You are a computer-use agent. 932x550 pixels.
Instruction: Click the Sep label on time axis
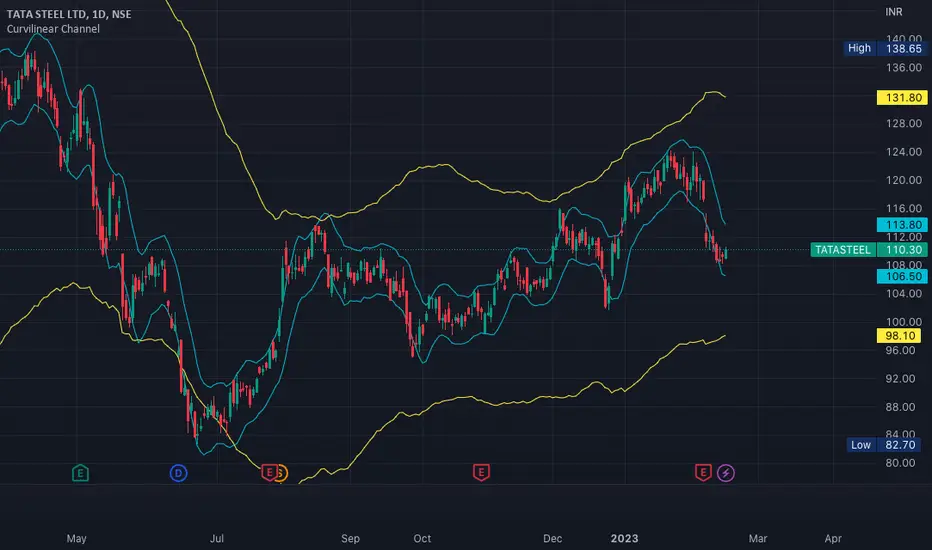click(x=351, y=539)
